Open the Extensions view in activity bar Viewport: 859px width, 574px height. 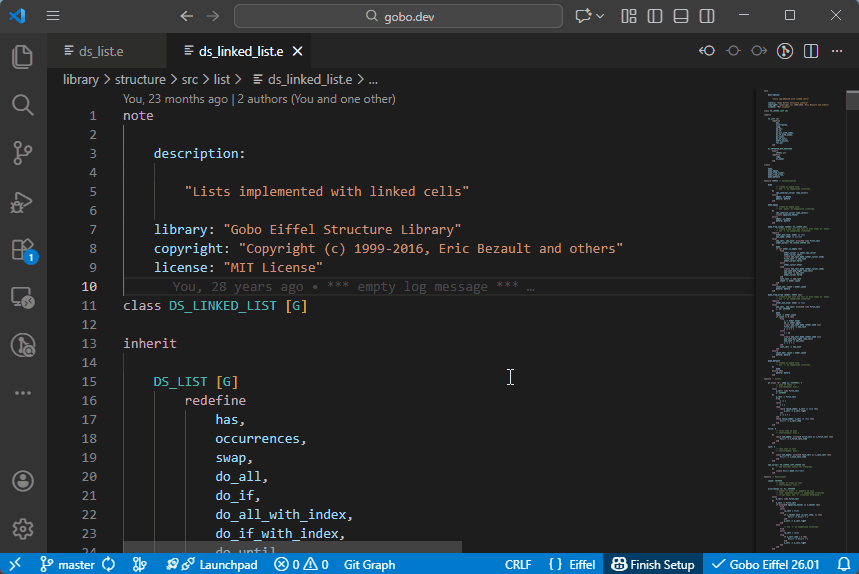pyautogui.click(x=22, y=249)
